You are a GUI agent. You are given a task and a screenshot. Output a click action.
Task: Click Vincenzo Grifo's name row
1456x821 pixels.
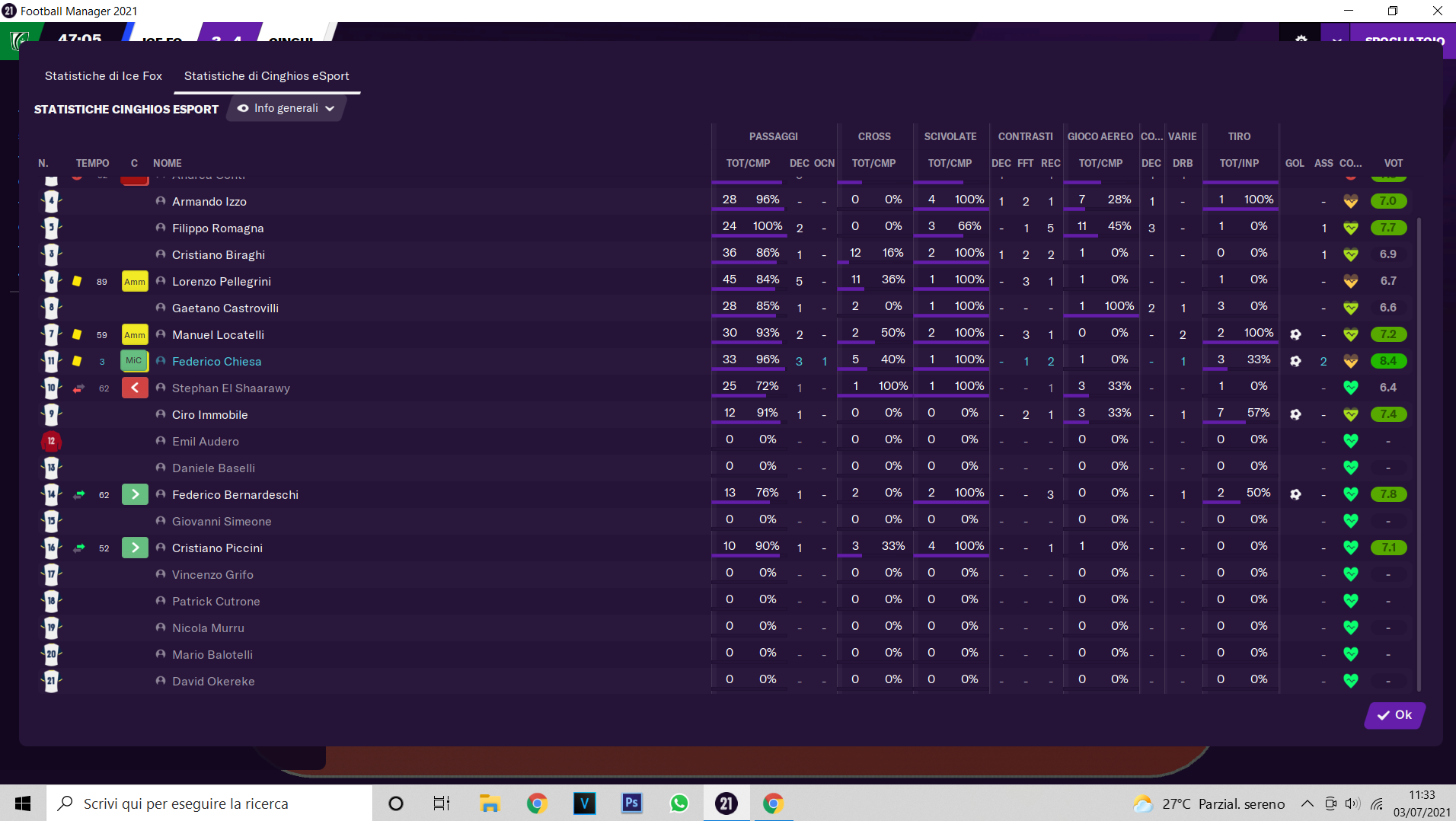(x=212, y=575)
